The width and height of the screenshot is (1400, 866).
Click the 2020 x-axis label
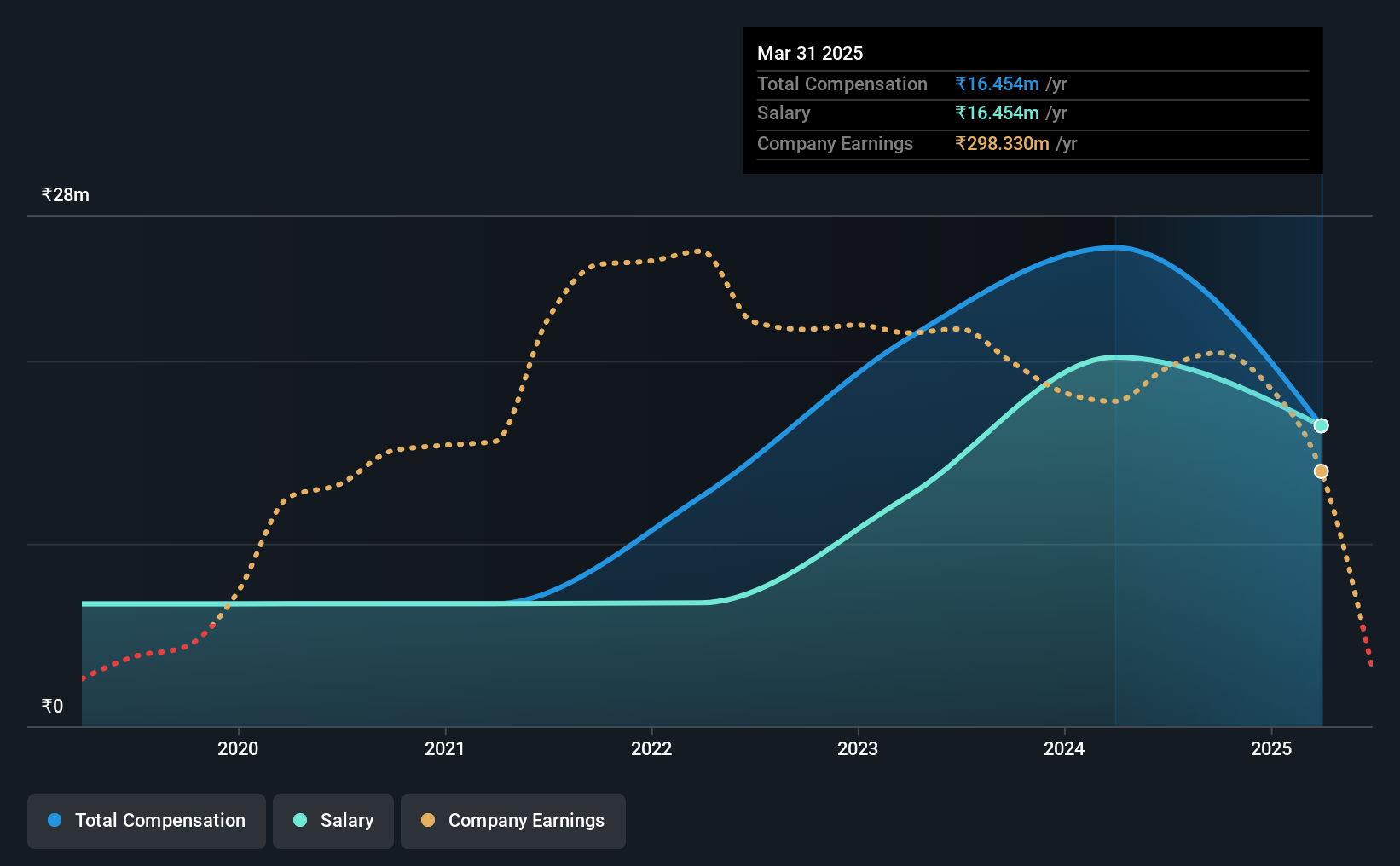pyautogui.click(x=238, y=748)
